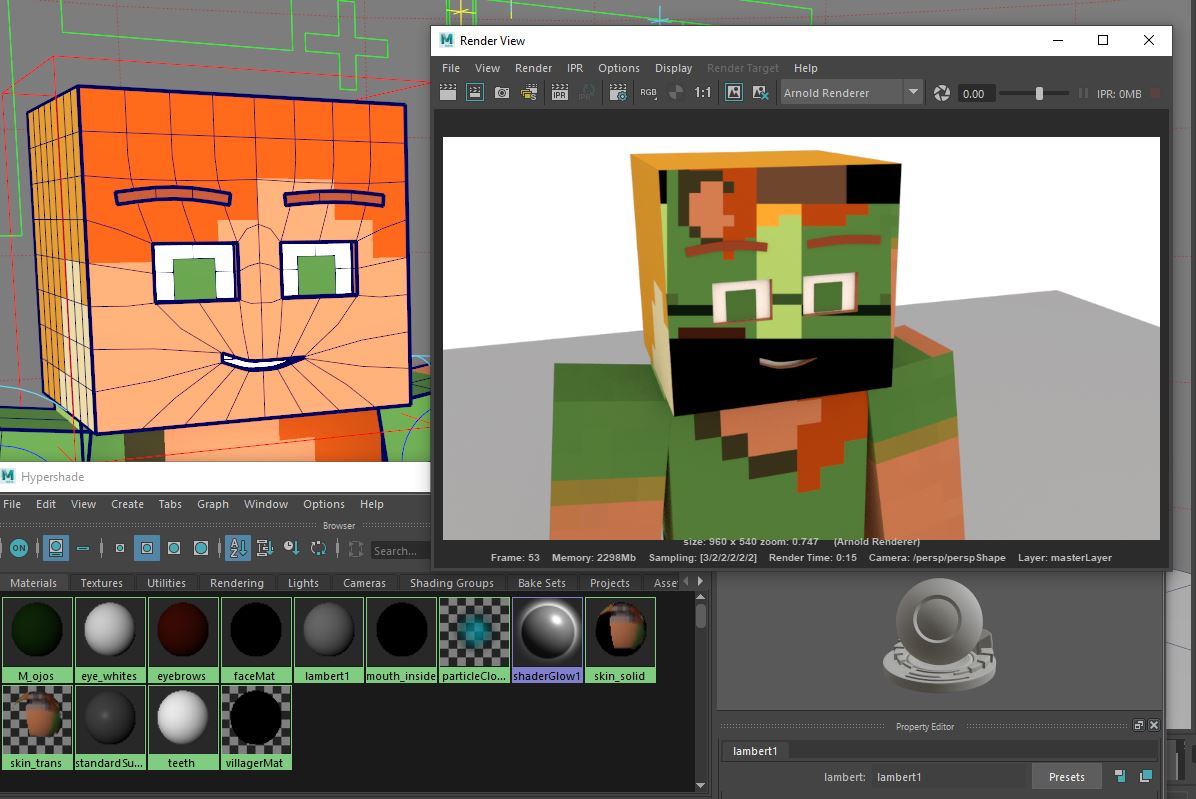The image size is (1196, 799).
Task: Select the shaderGlow1 material swatch
Action: coord(547,640)
